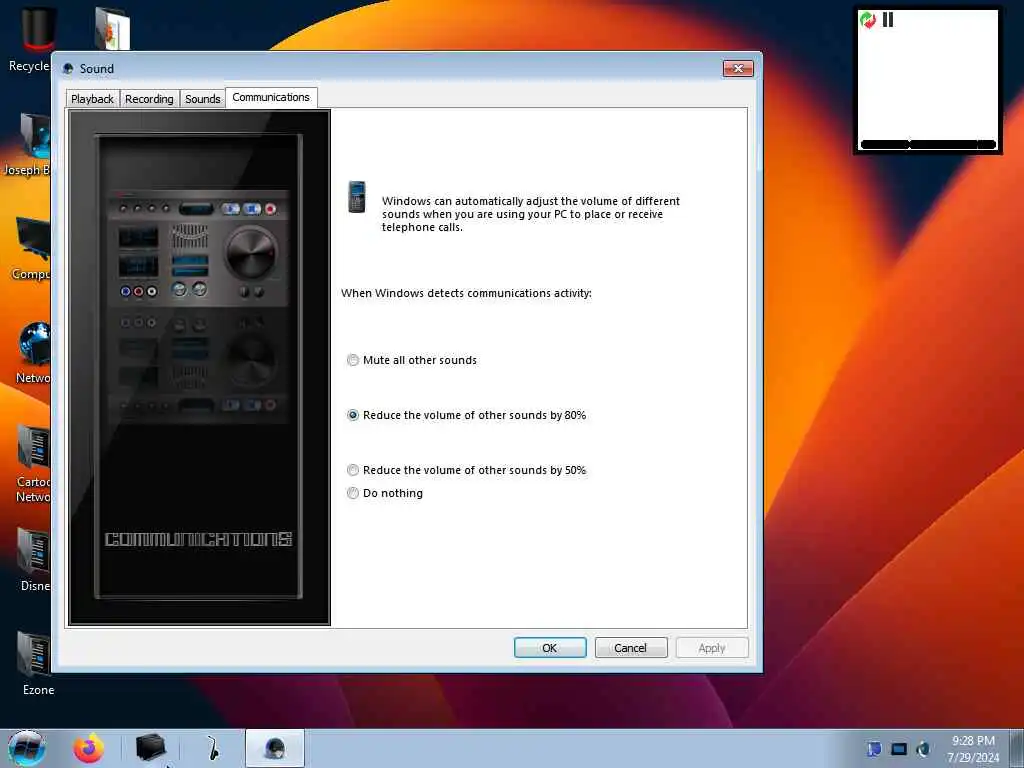Click the mobile phone icon in Communications
This screenshot has width=1024, height=768.
[x=357, y=197]
